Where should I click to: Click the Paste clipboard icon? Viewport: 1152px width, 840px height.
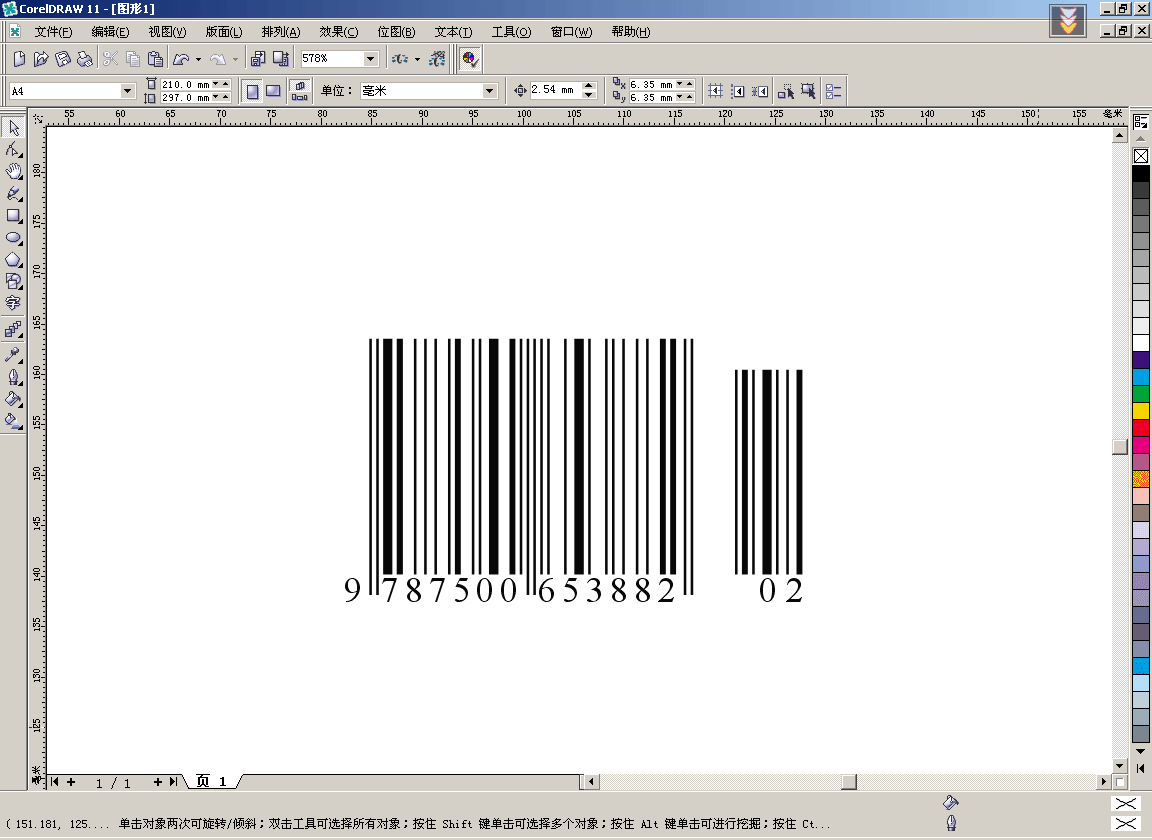coord(155,59)
